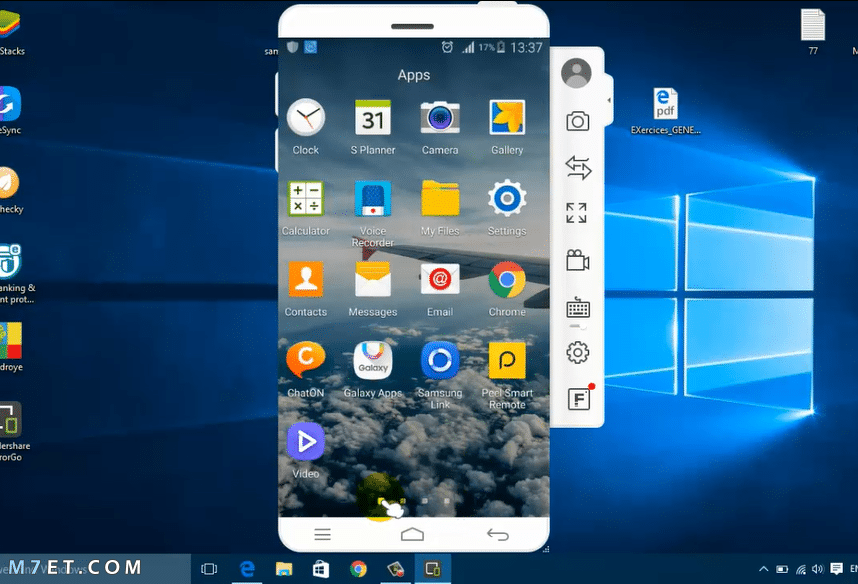
Task: Click the file transfer arrows icon
Action: tap(577, 167)
